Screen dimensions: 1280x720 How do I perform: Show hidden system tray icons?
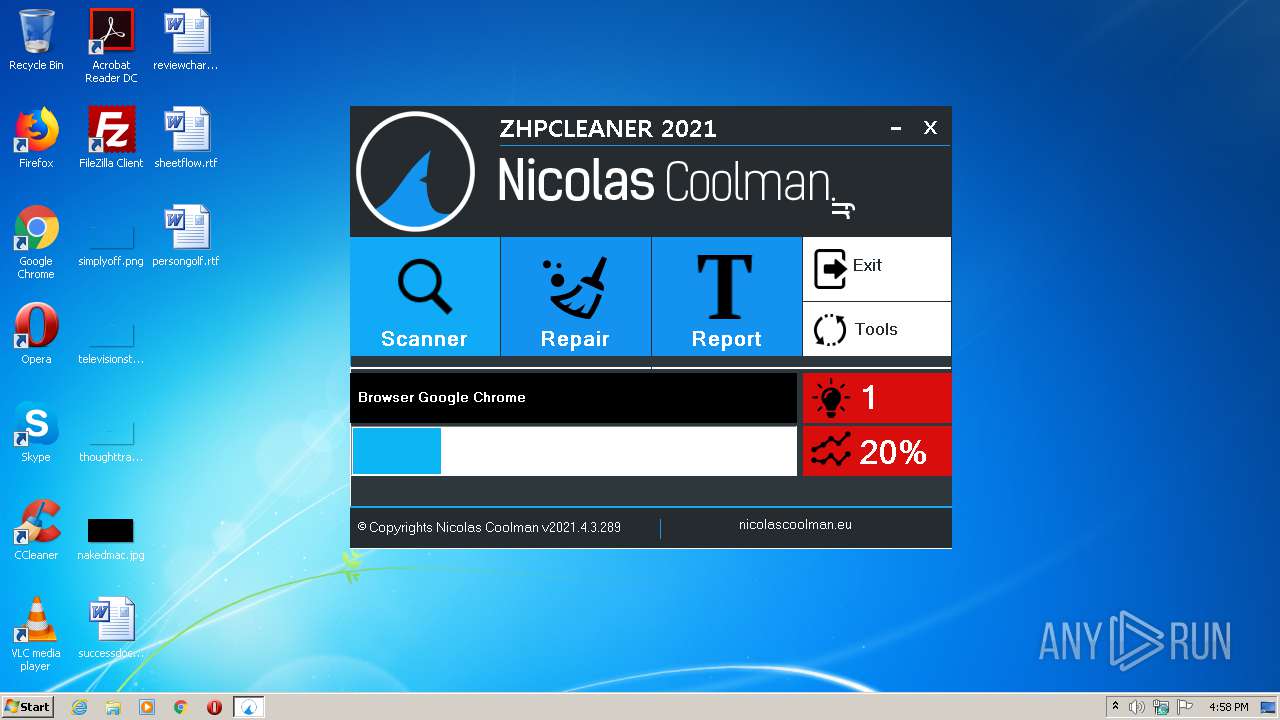click(1115, 707)
